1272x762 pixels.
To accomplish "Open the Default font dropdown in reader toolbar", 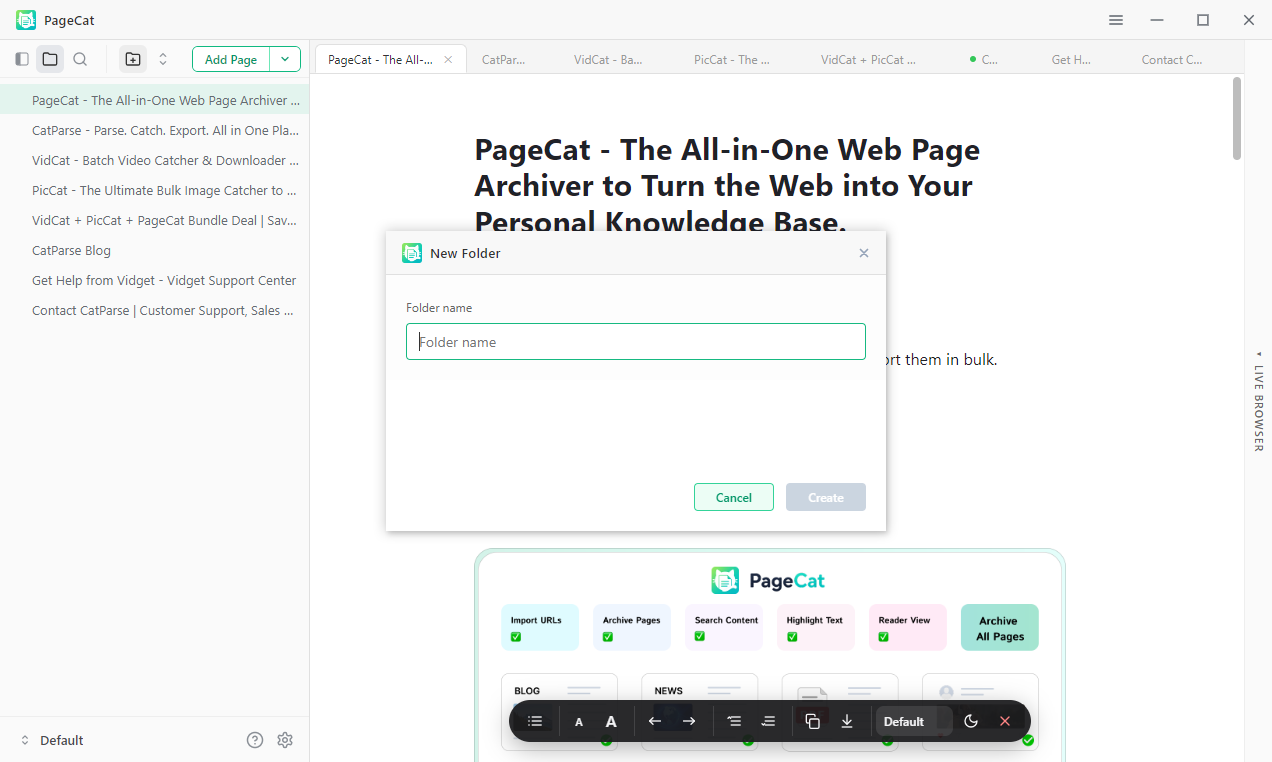I will 913,721.
